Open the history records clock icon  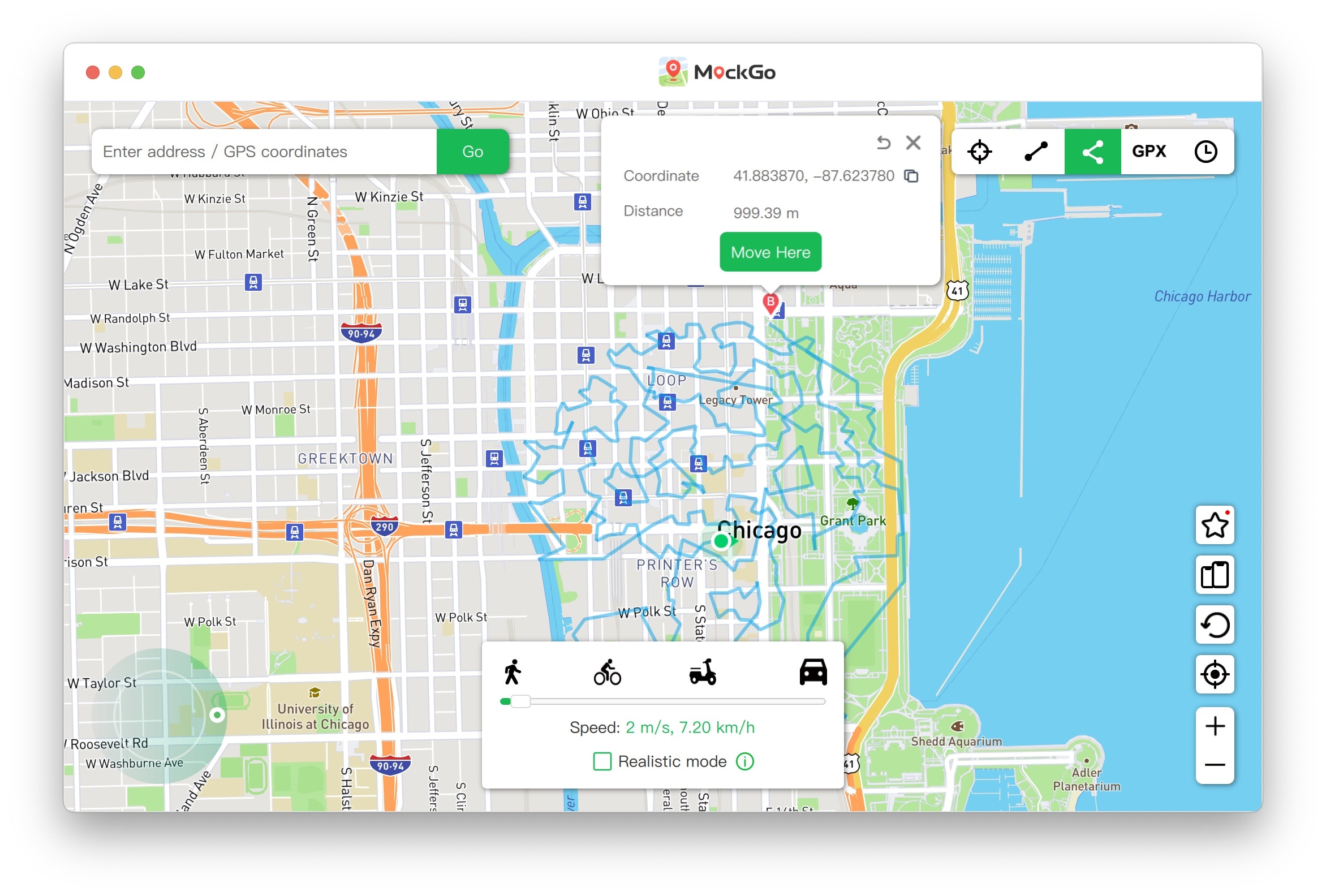pos(1205,152)
